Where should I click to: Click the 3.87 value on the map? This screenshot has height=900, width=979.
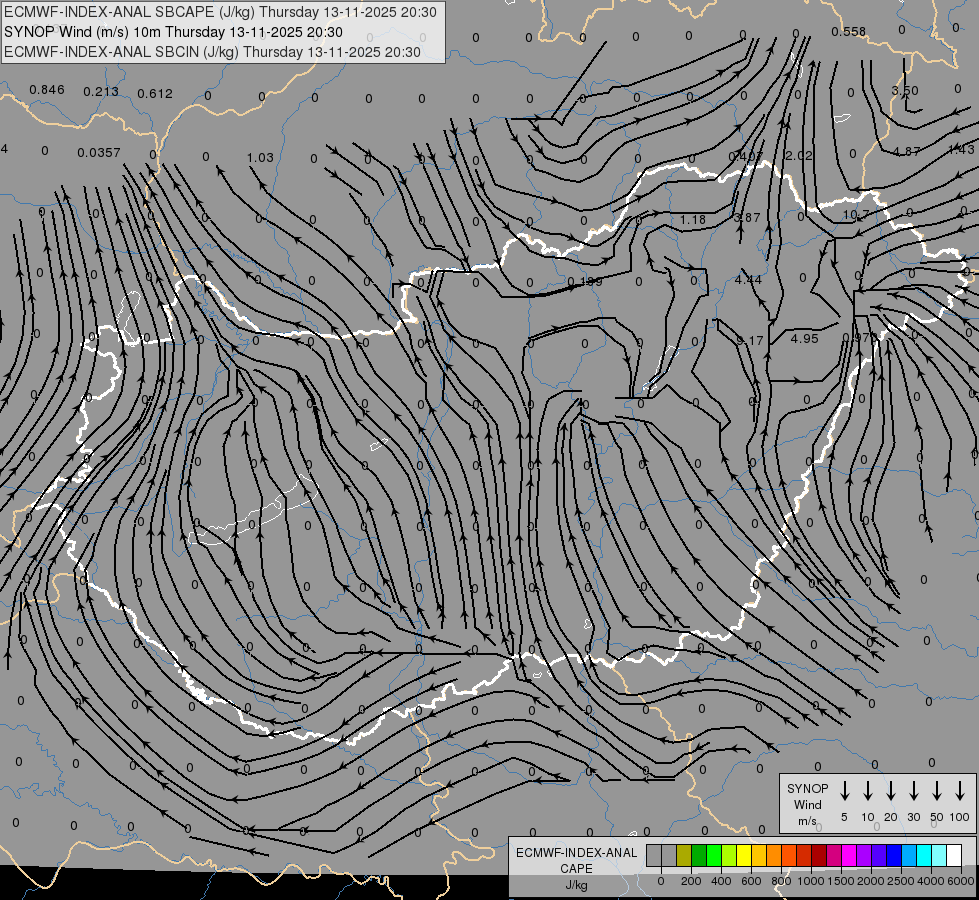(747, 217)
